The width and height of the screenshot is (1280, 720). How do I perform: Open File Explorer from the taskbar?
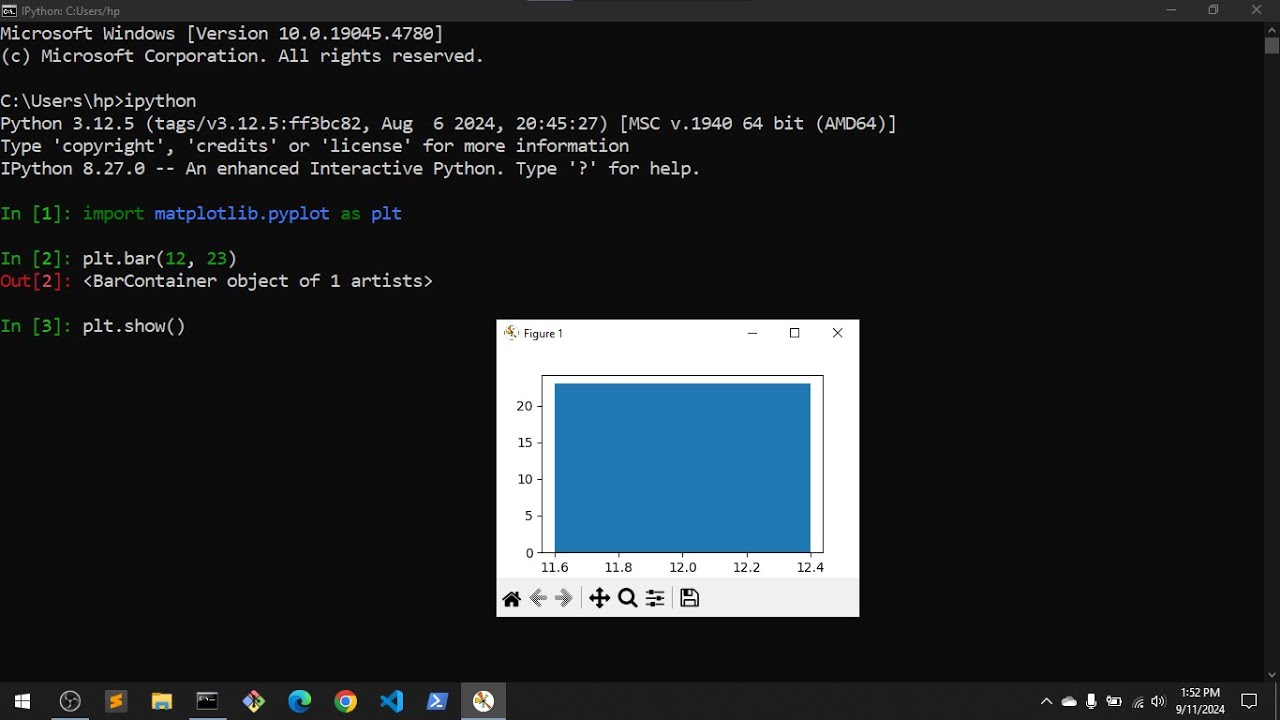(x=162, y=701)
